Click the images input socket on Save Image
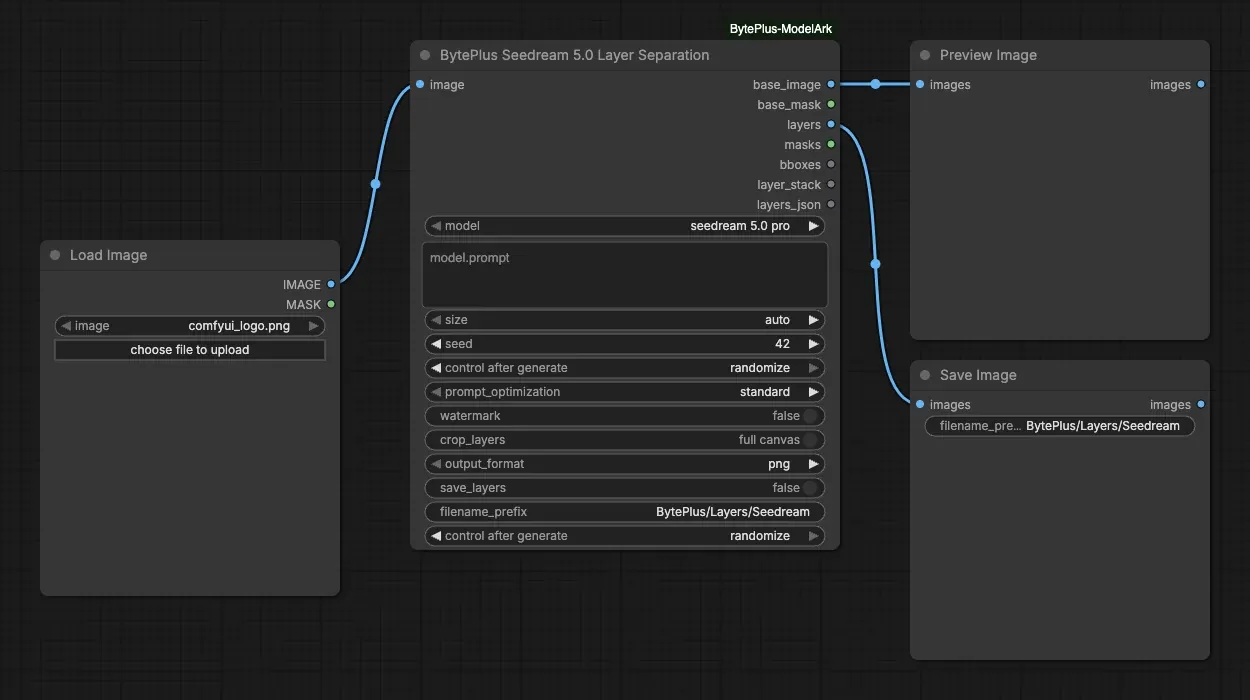The width and height of the screenshot is (1250, 700). tap(920, 405)
